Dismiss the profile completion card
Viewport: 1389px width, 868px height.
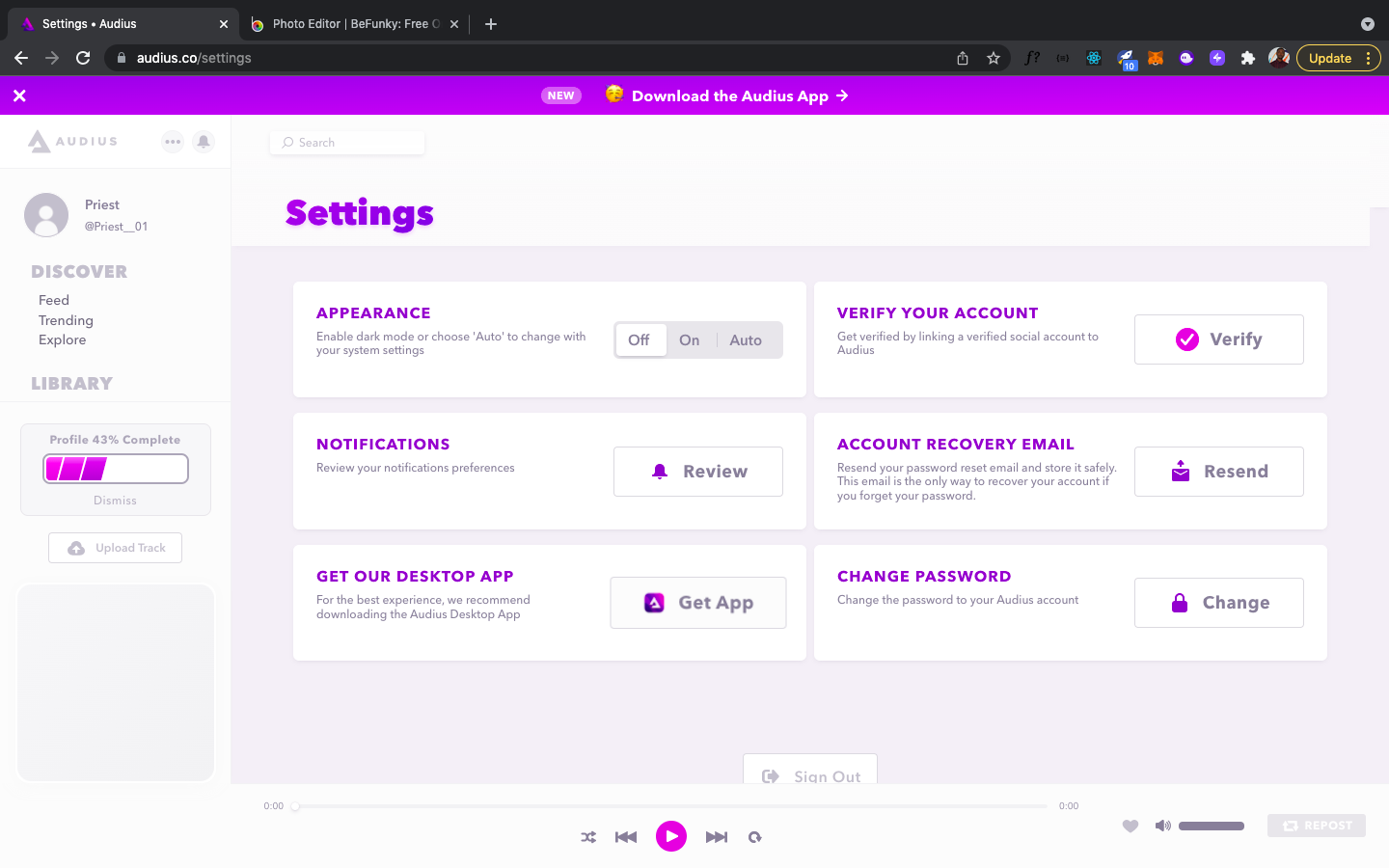point(115,501)
